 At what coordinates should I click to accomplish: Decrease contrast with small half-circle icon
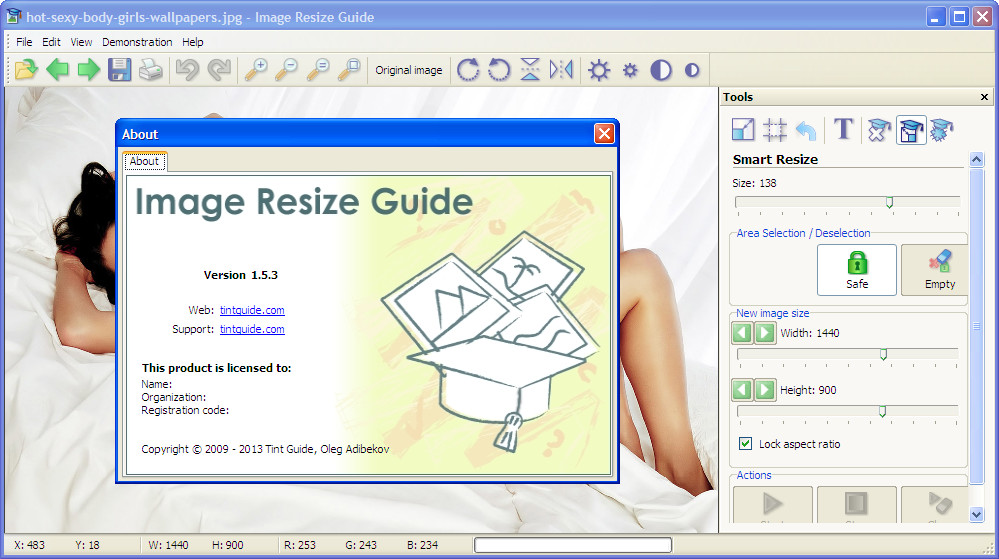click(692, 70)
